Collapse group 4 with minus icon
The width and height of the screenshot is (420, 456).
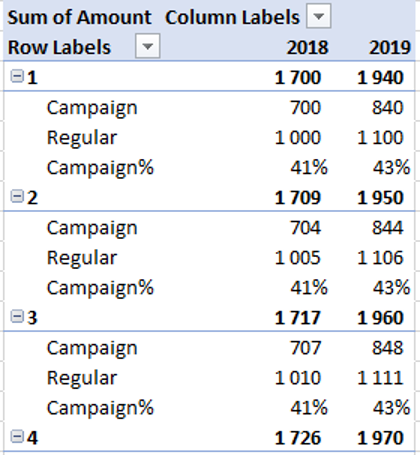click(17, 436)
